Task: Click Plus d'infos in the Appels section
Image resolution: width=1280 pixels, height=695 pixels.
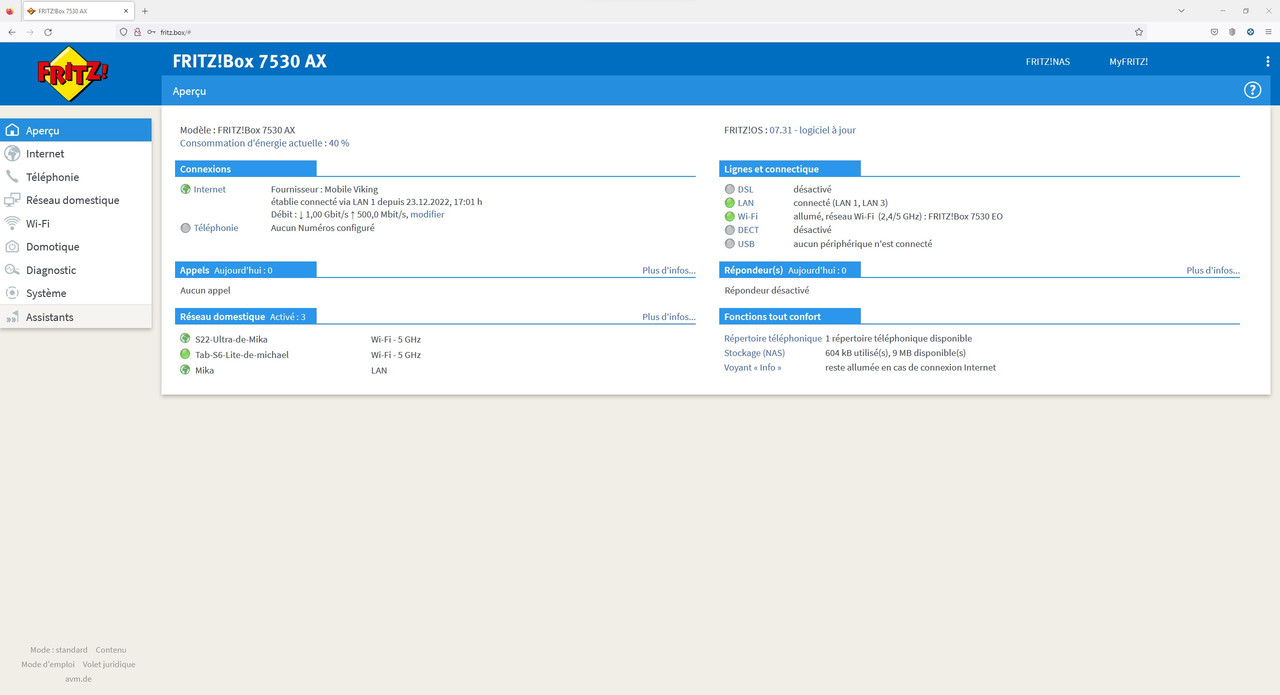Action: tap(668, 270)
